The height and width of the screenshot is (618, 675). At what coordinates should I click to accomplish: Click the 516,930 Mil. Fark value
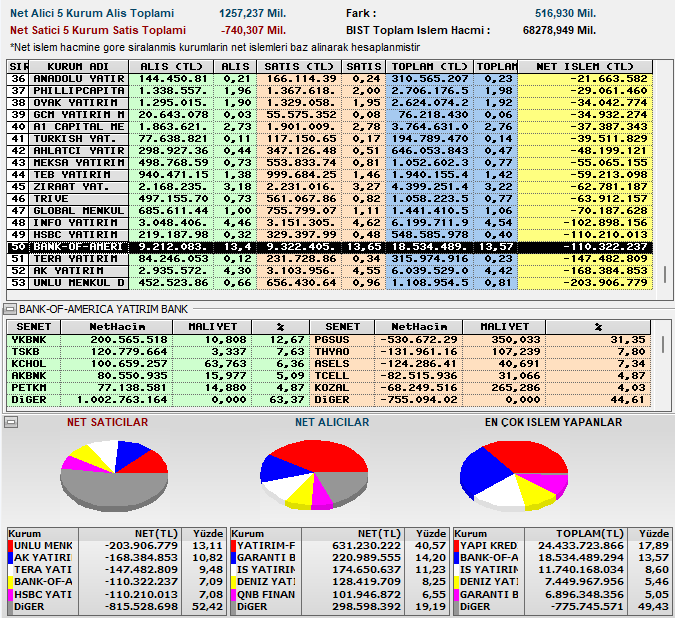tap(565, 13)
